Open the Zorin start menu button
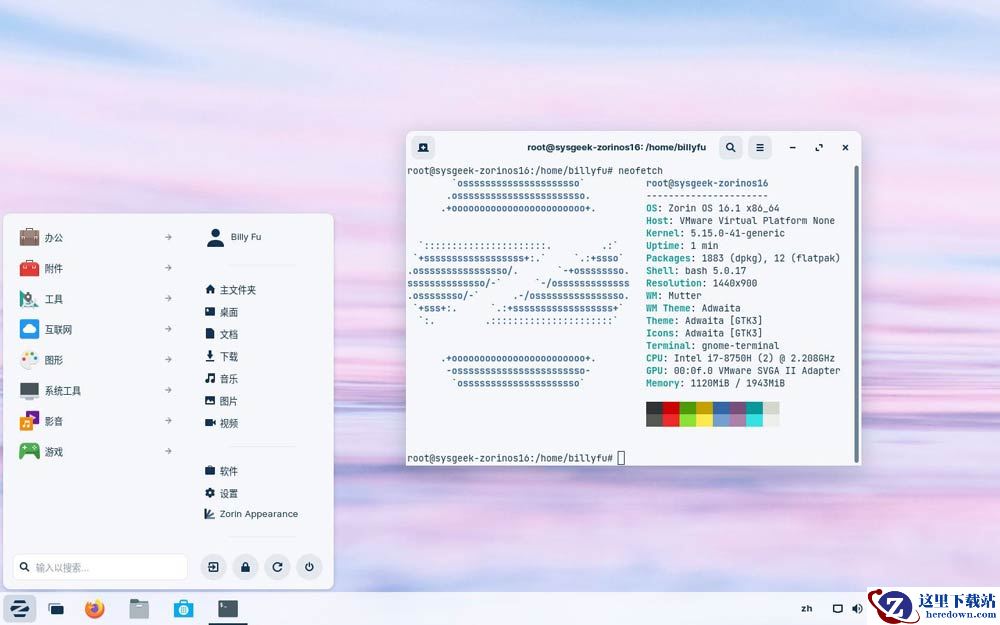Screen dimensions: 1000x625 pyautogui.click(x=19, y=609)
